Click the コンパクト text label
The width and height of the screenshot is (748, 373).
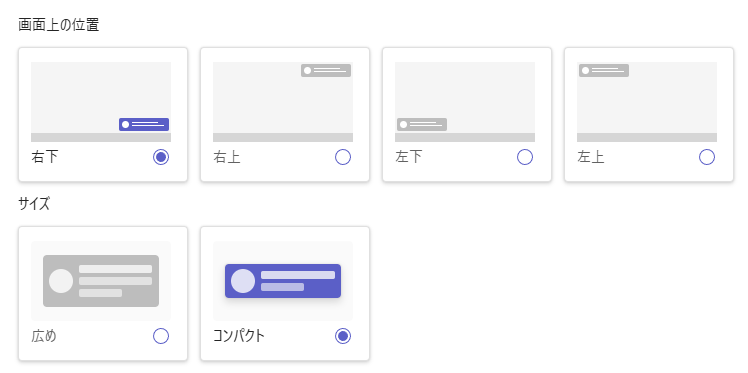[x=239, y=336]
